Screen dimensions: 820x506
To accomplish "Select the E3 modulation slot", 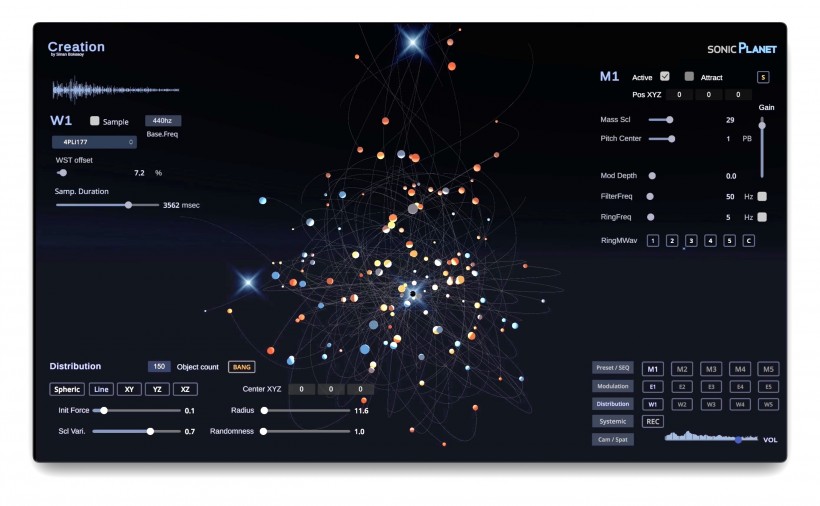I will pos(710,386).
